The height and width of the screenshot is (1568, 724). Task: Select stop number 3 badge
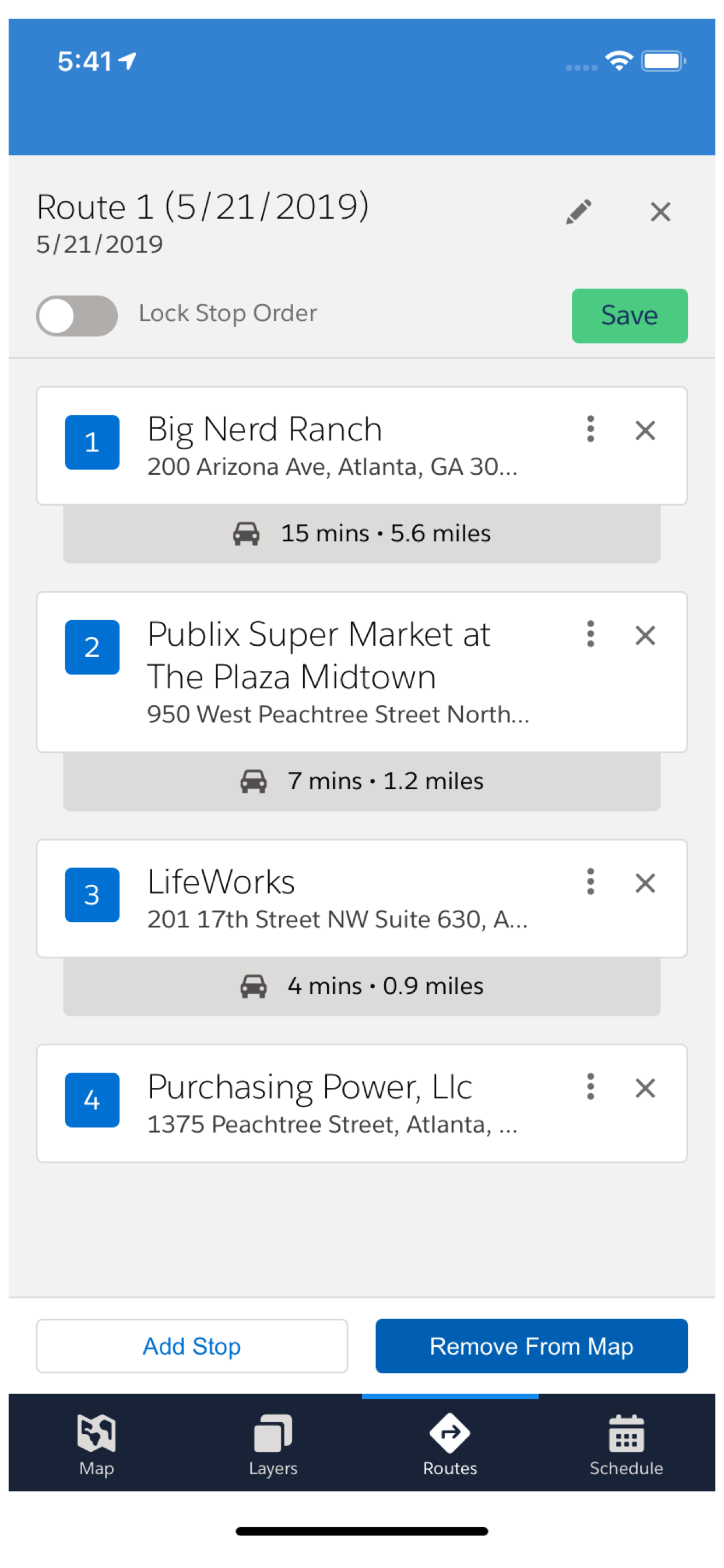click(92, 895)
